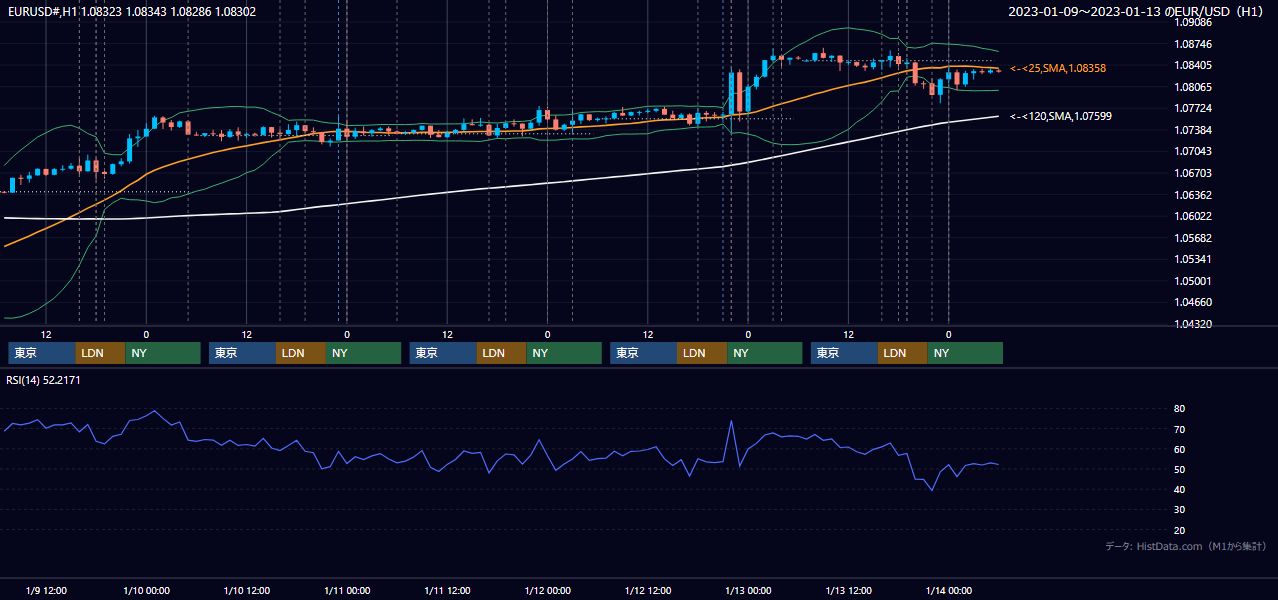Select the 1/9 12:00 date label

(x=46, y=590)
